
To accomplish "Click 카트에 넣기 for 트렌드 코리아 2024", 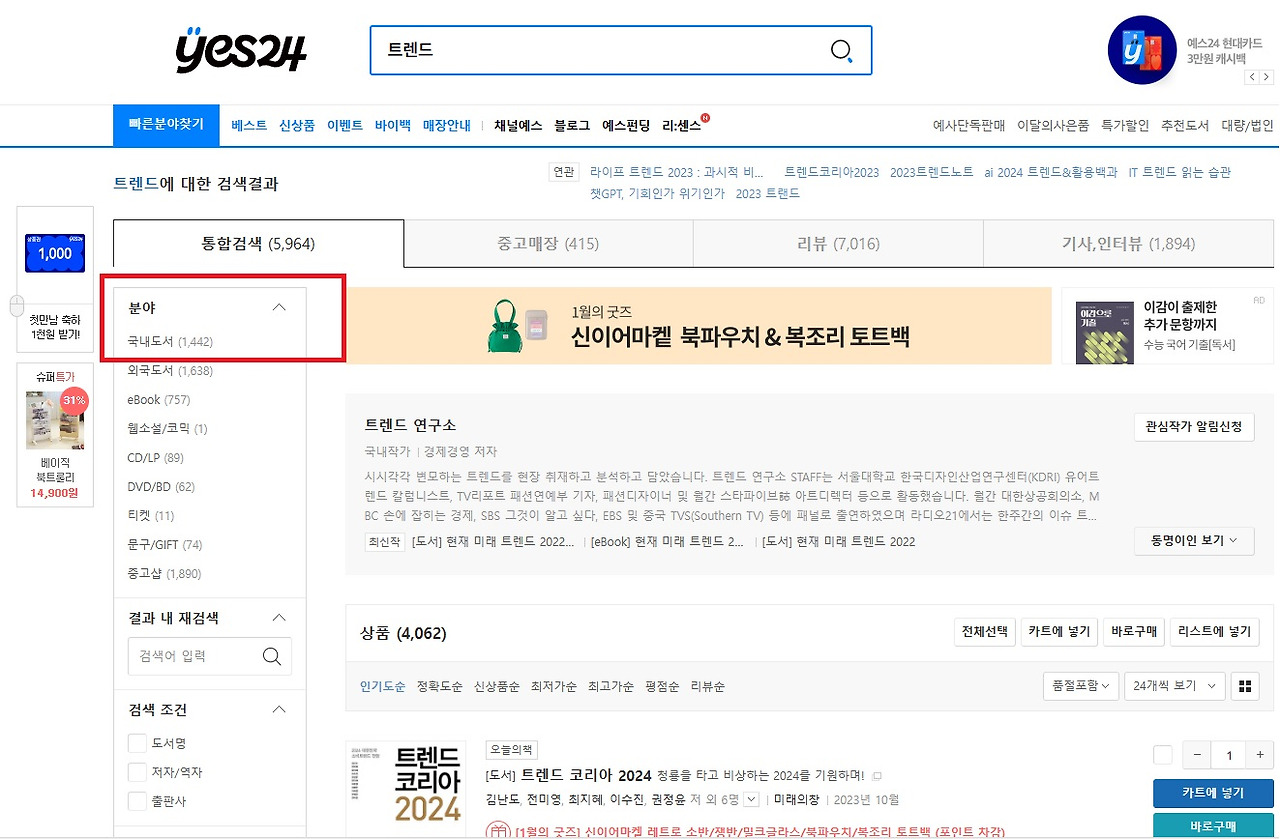I will click(x=1213, y=792).
